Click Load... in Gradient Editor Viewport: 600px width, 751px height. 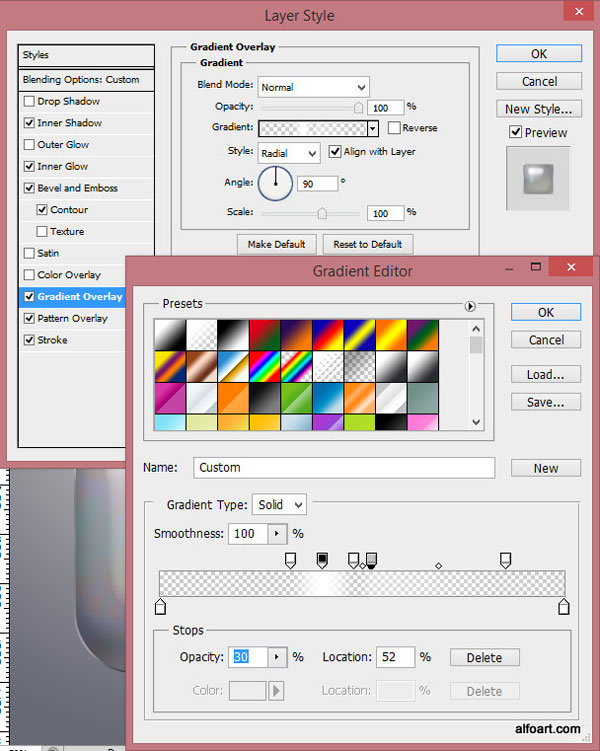546,375
